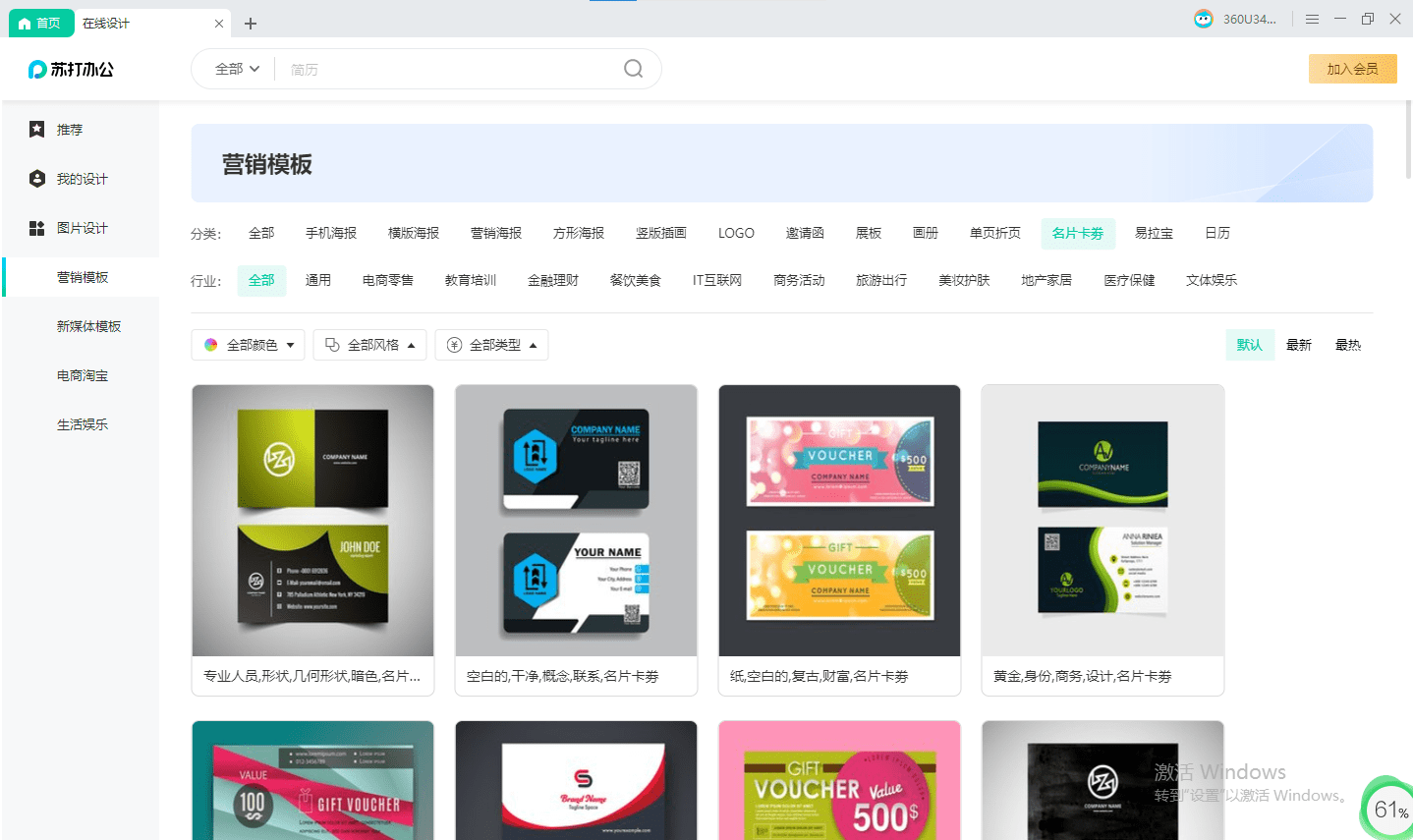The height and width of the screenshot is (840, 1413).
Task: Select category 日历
Action: (x=1217, y=233)
